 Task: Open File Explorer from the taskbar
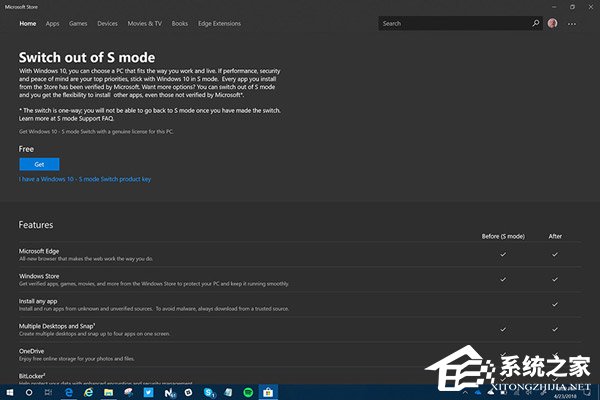109,392
